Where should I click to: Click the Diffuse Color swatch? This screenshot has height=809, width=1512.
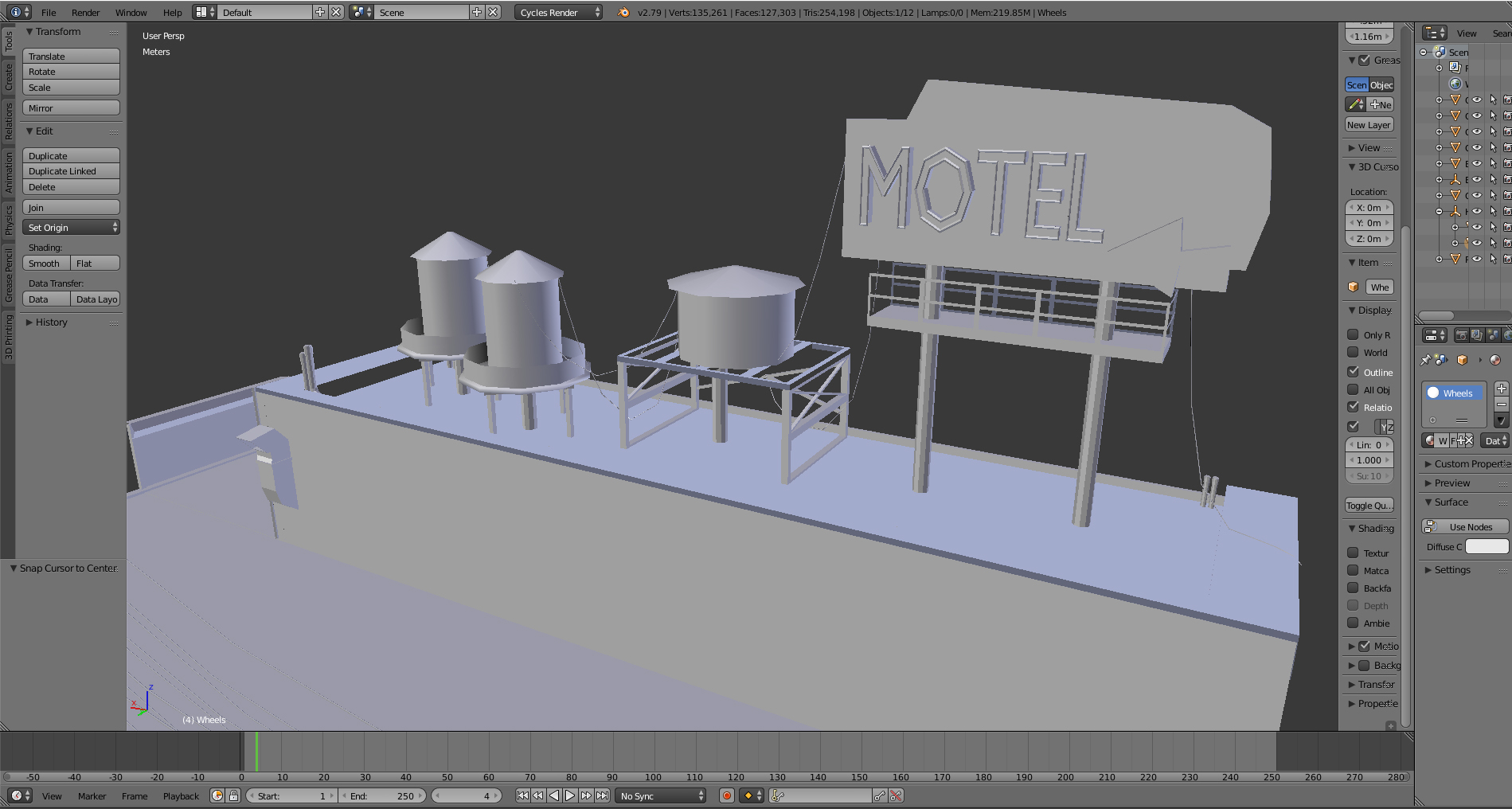click(x=1487, y=546)
